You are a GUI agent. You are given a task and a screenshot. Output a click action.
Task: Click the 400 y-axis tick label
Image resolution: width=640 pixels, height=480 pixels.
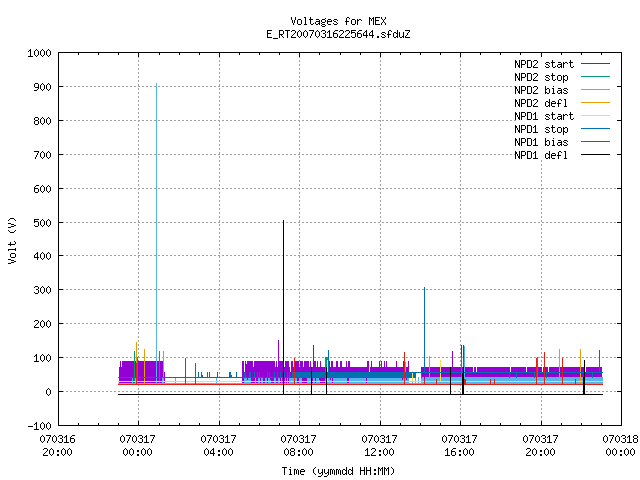click(42, 256)
